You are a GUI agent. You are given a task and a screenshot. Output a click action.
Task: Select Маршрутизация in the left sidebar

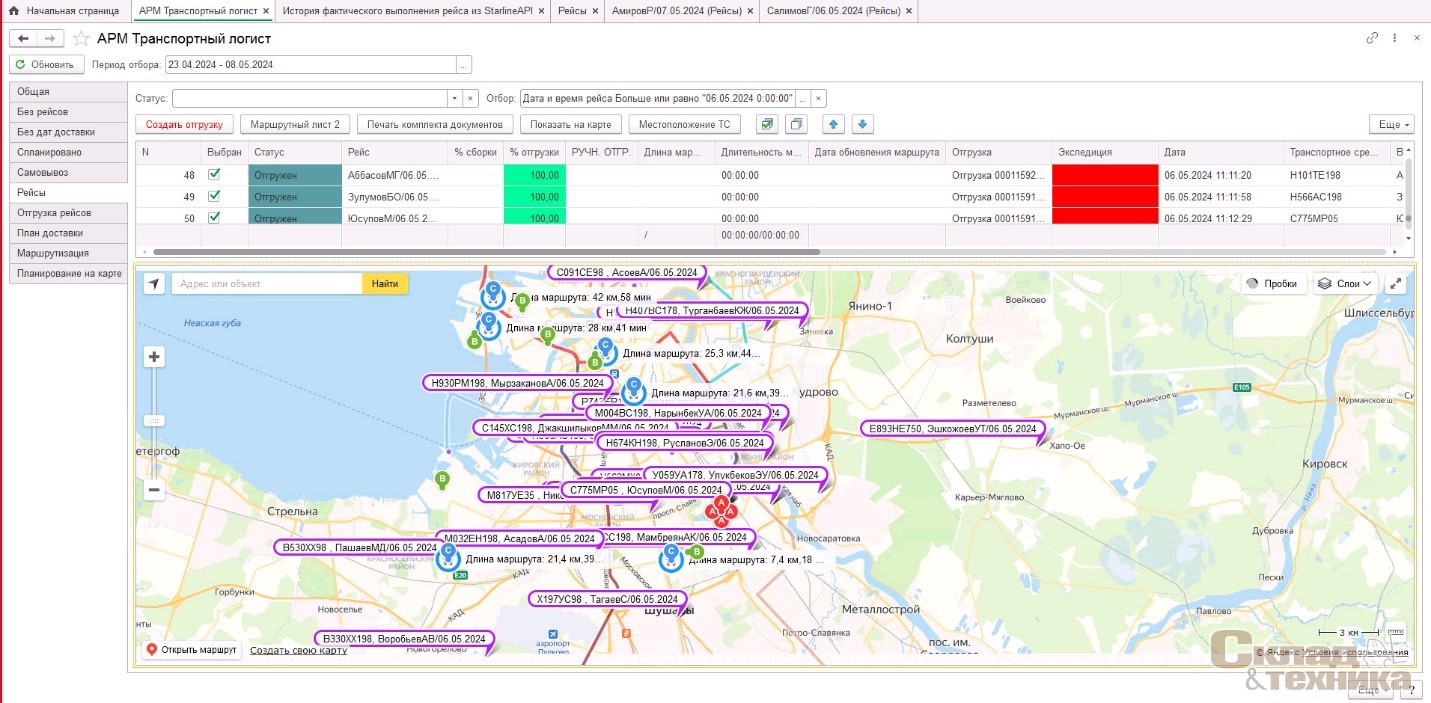(x=53, y=253)
